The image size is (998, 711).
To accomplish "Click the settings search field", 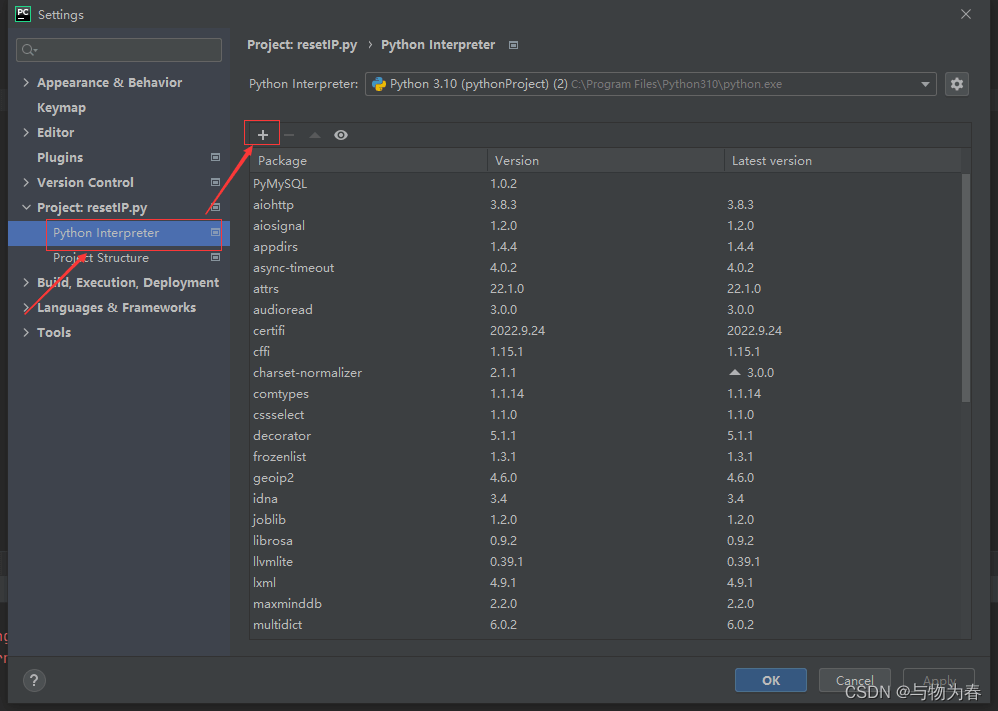I will 120,50.
